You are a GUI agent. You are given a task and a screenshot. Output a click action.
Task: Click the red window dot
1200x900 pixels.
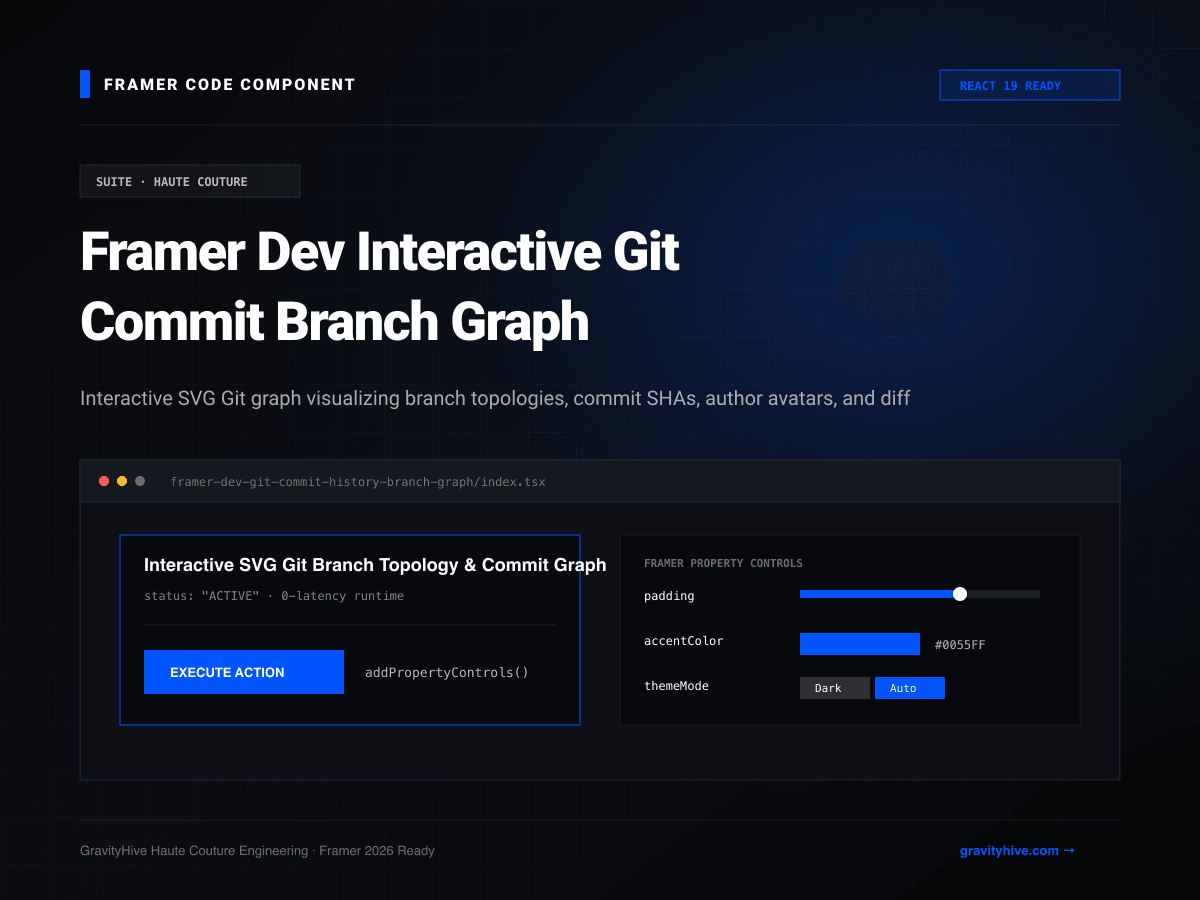click(x=104, y=481)
